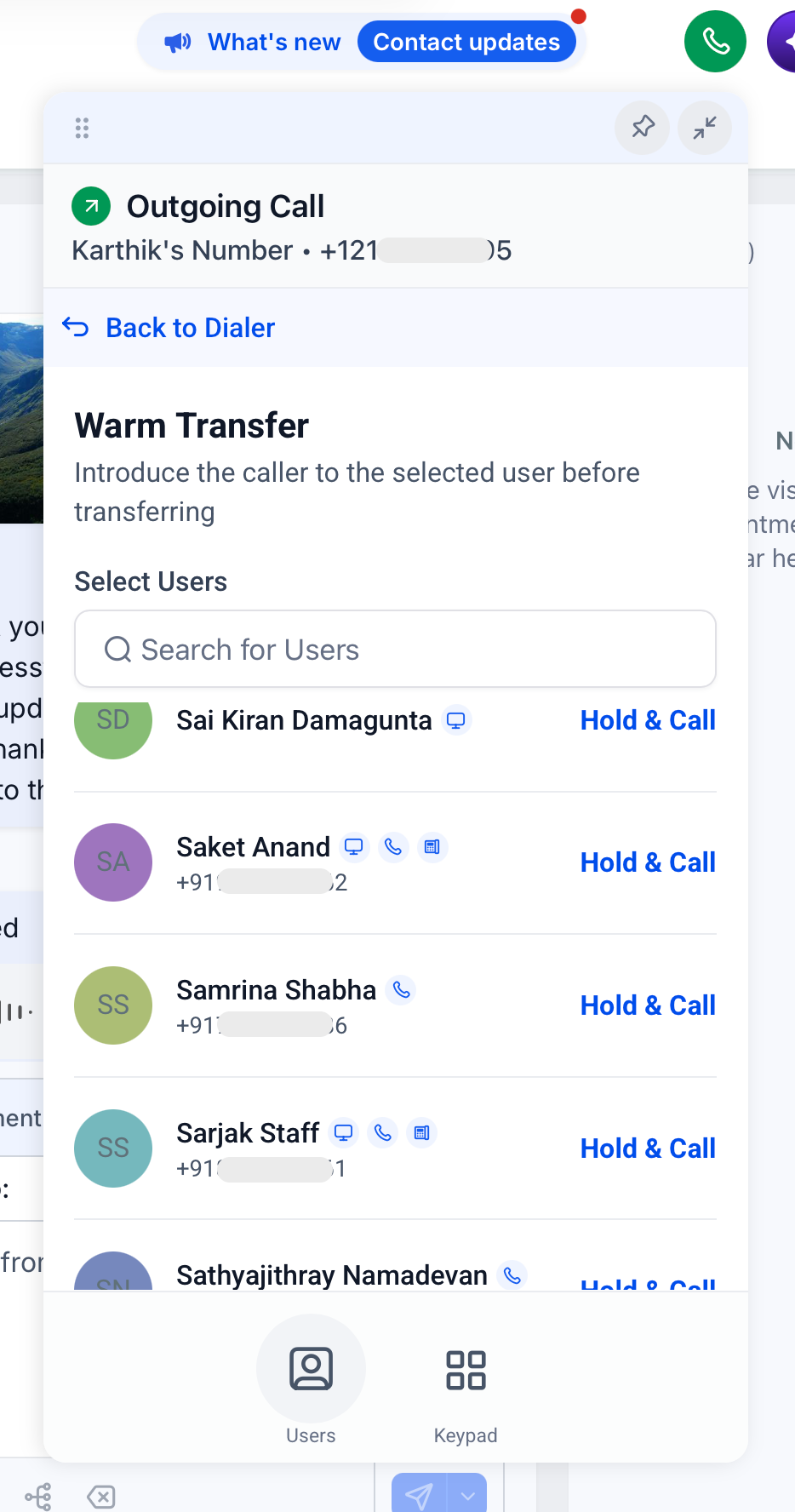Open Contact updates
This screenshot has height=1512, width=795.
pos(466,42)
